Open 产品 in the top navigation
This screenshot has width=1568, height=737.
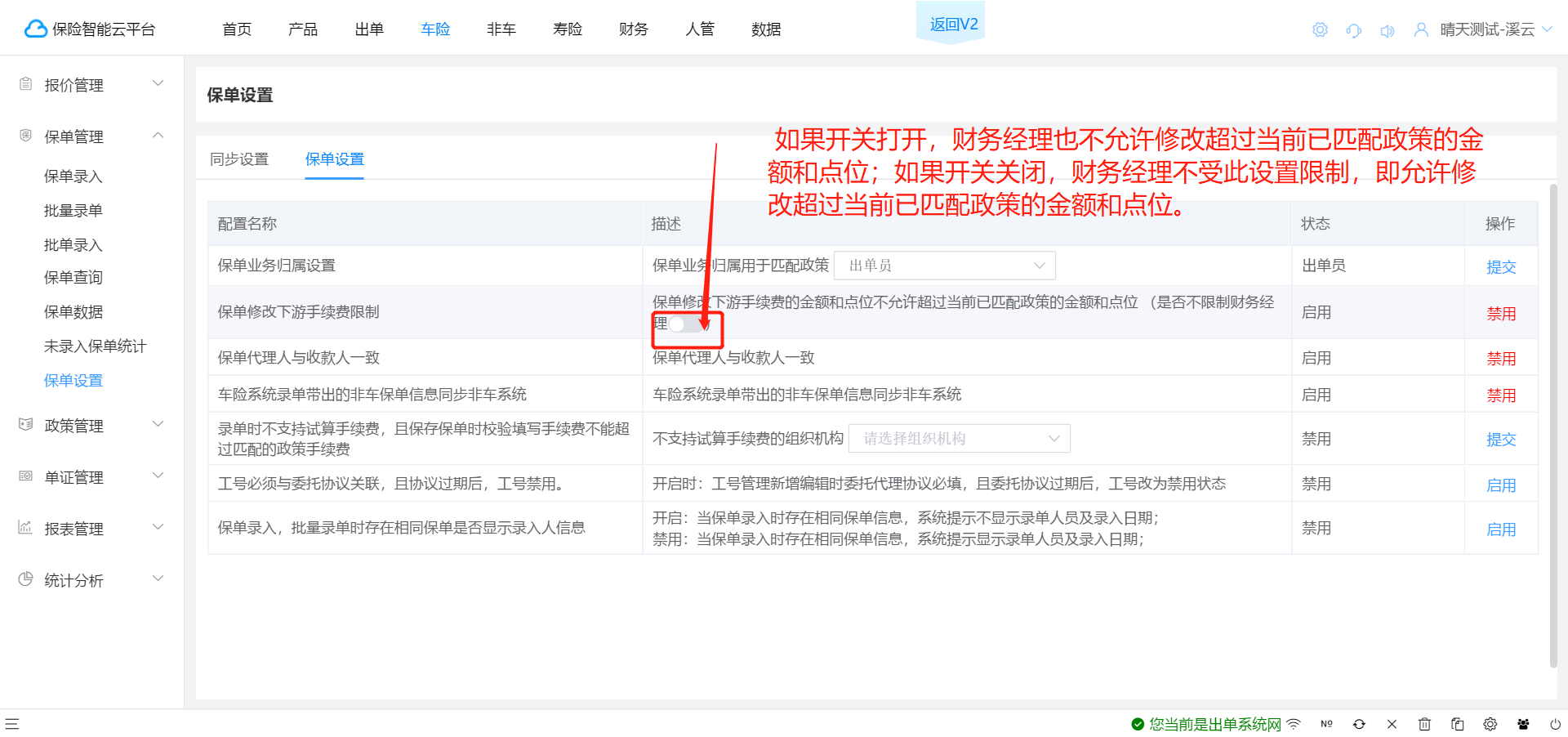coord(303,29)
